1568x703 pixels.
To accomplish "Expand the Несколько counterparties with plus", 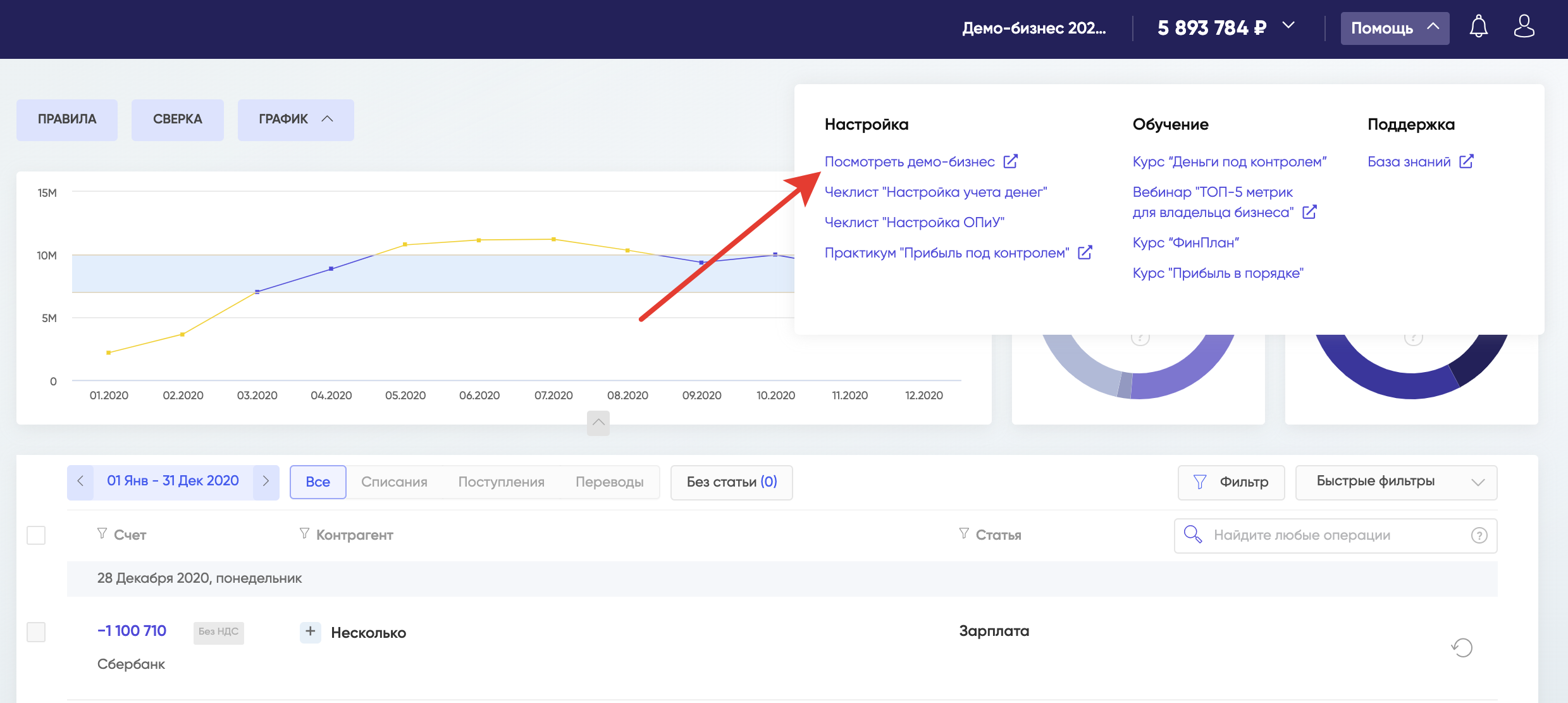I will pyautogui.click(x=310, y=631).
